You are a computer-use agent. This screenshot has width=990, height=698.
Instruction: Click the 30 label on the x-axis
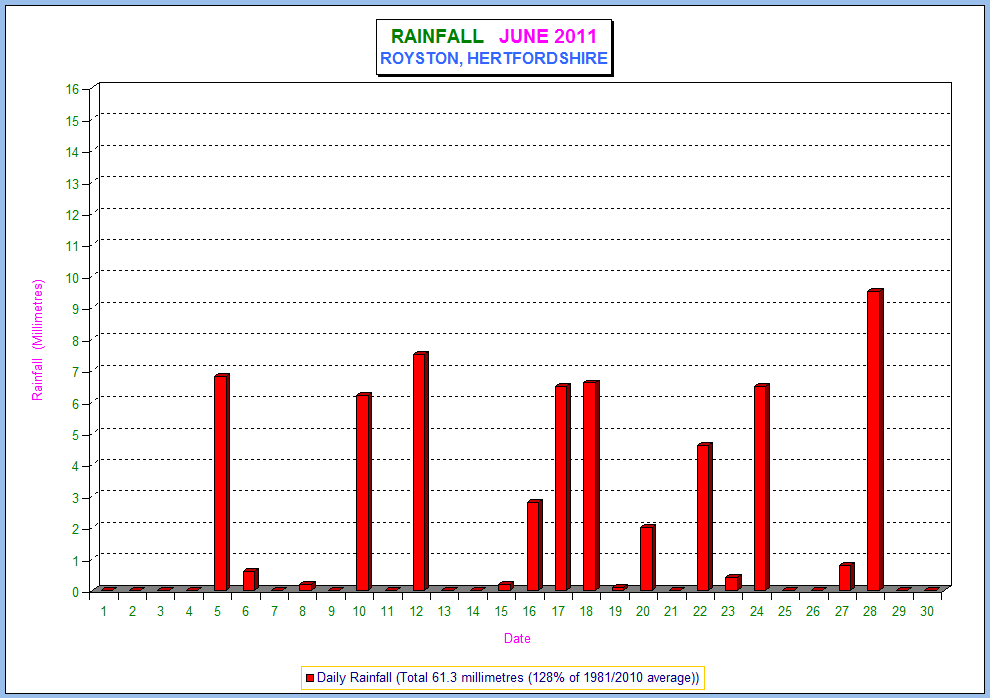(x=928, y=610)
